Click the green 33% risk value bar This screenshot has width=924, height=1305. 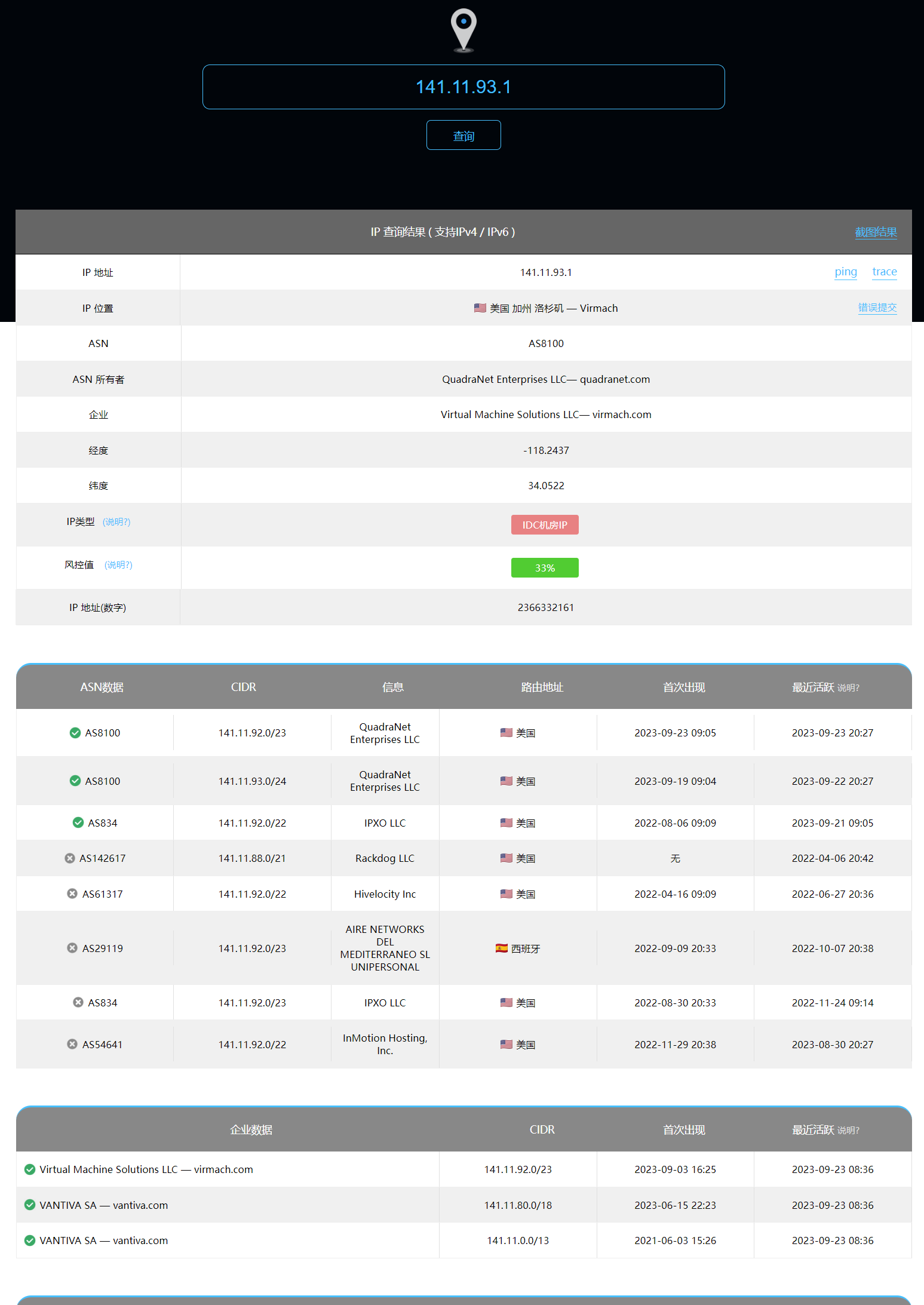point(544,568)
